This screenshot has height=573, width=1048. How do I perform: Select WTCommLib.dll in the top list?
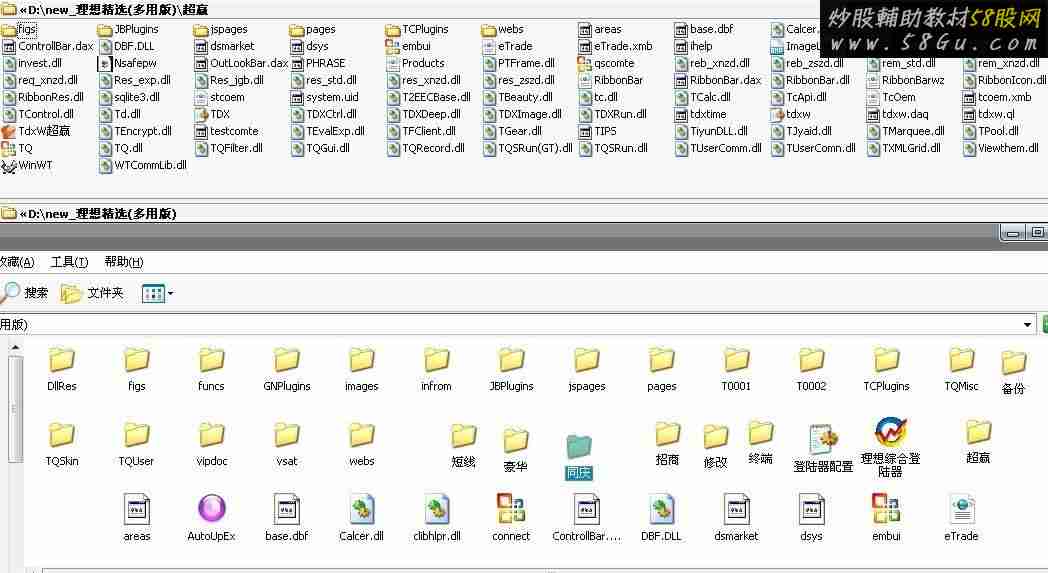coord(142,165)
